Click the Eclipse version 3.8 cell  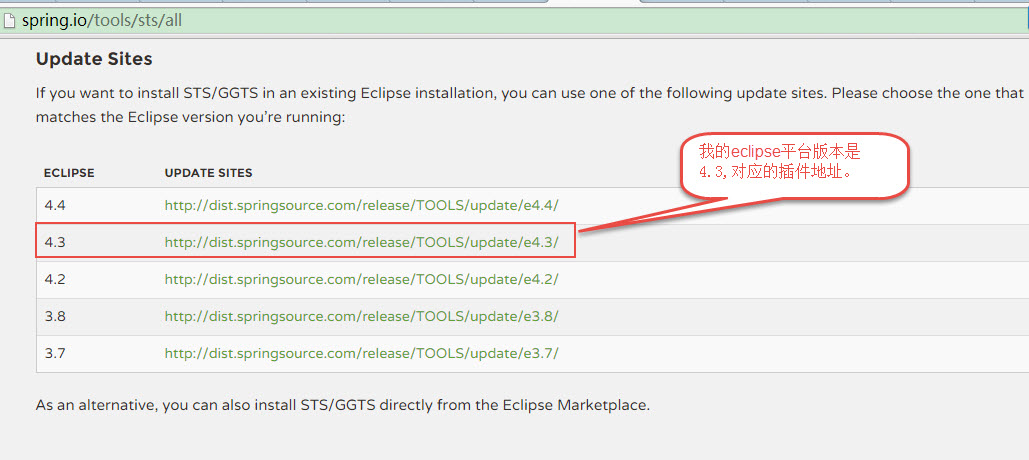(55, 316)
